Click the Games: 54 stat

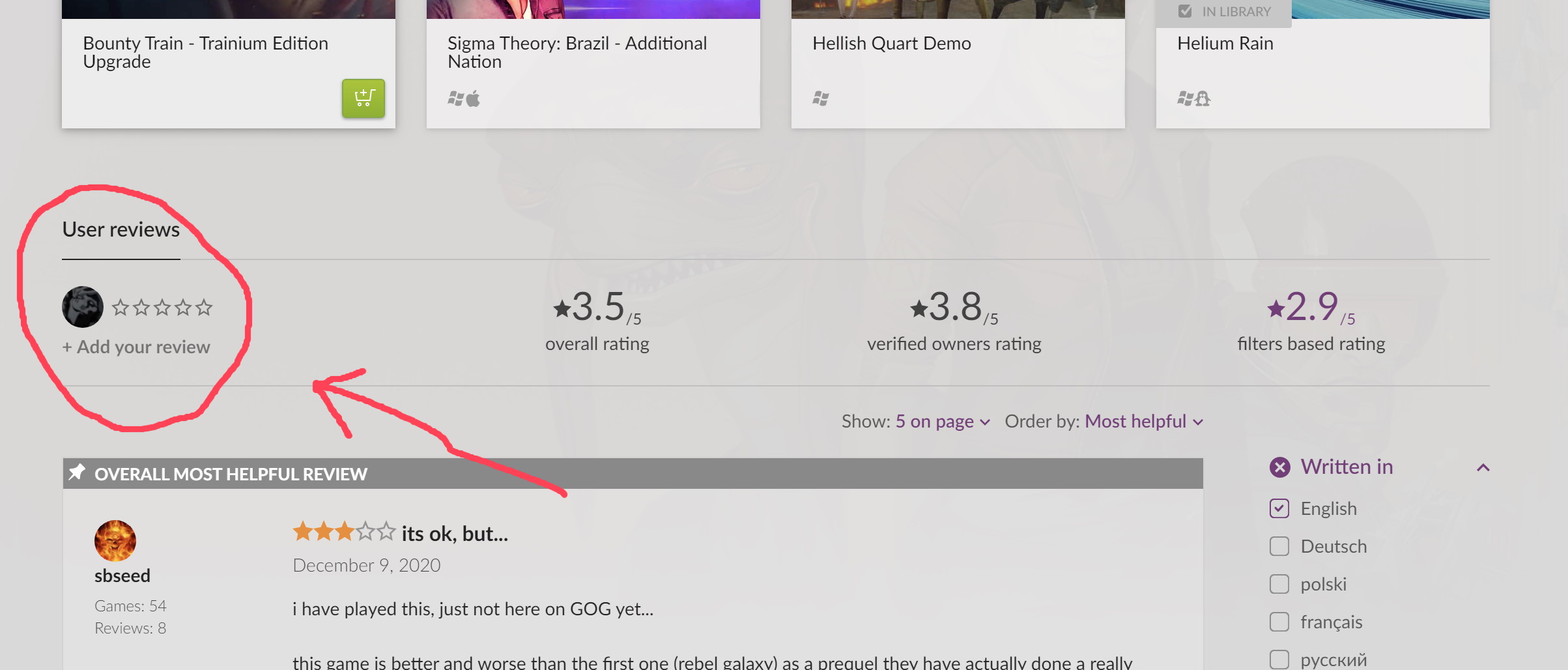tap(130, 606)
